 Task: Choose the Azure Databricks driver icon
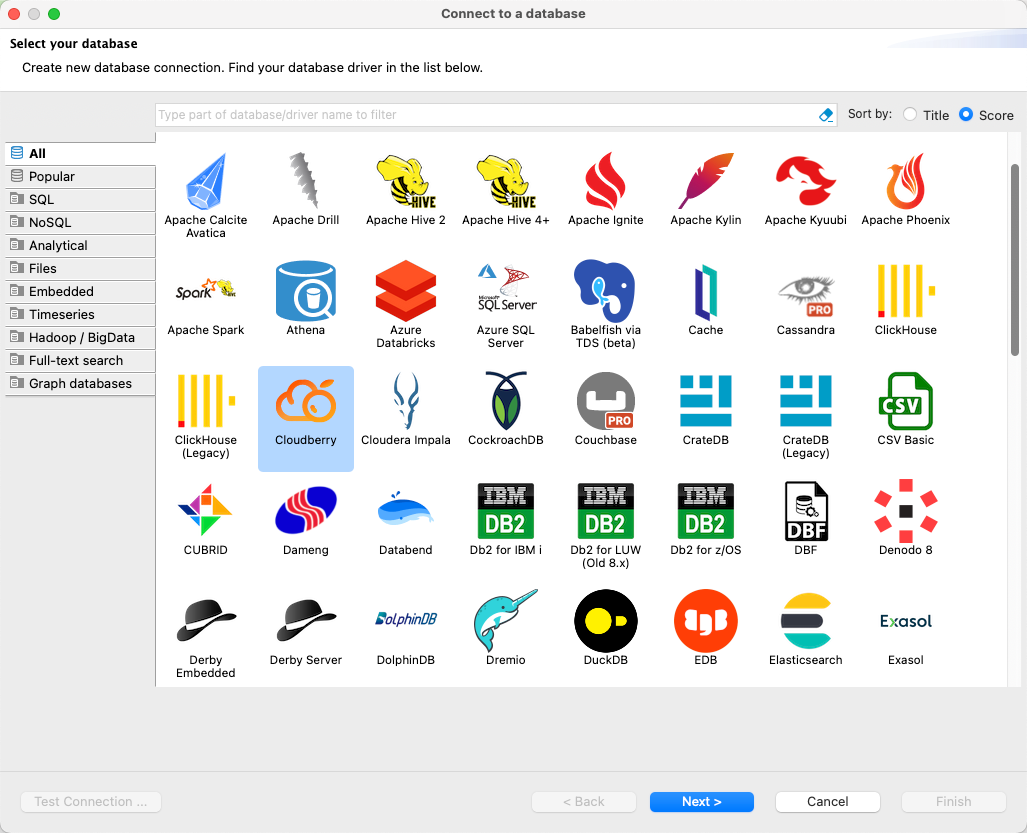click(x=405, y=291)
